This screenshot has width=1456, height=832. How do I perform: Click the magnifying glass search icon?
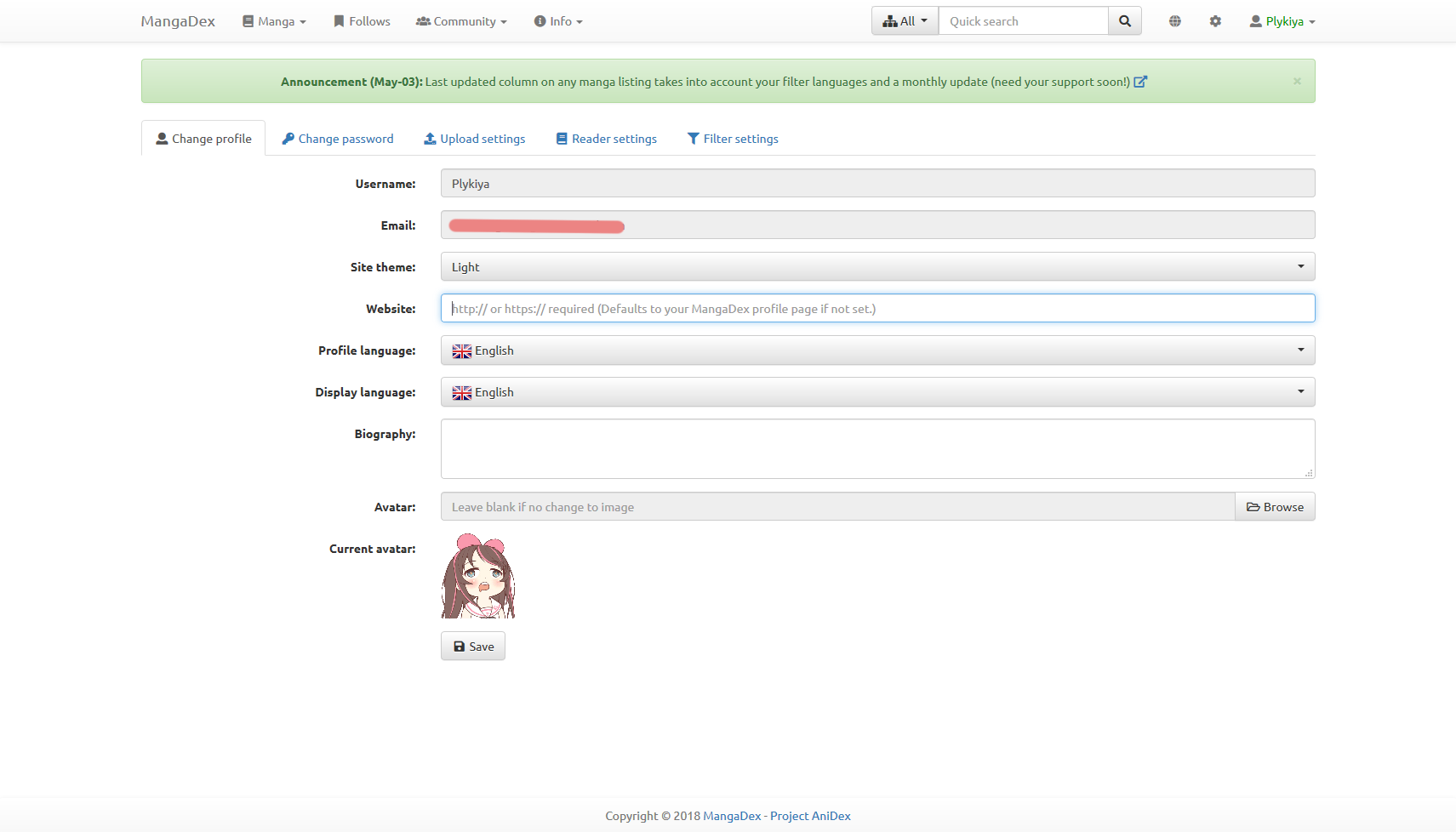(1125, 21)
